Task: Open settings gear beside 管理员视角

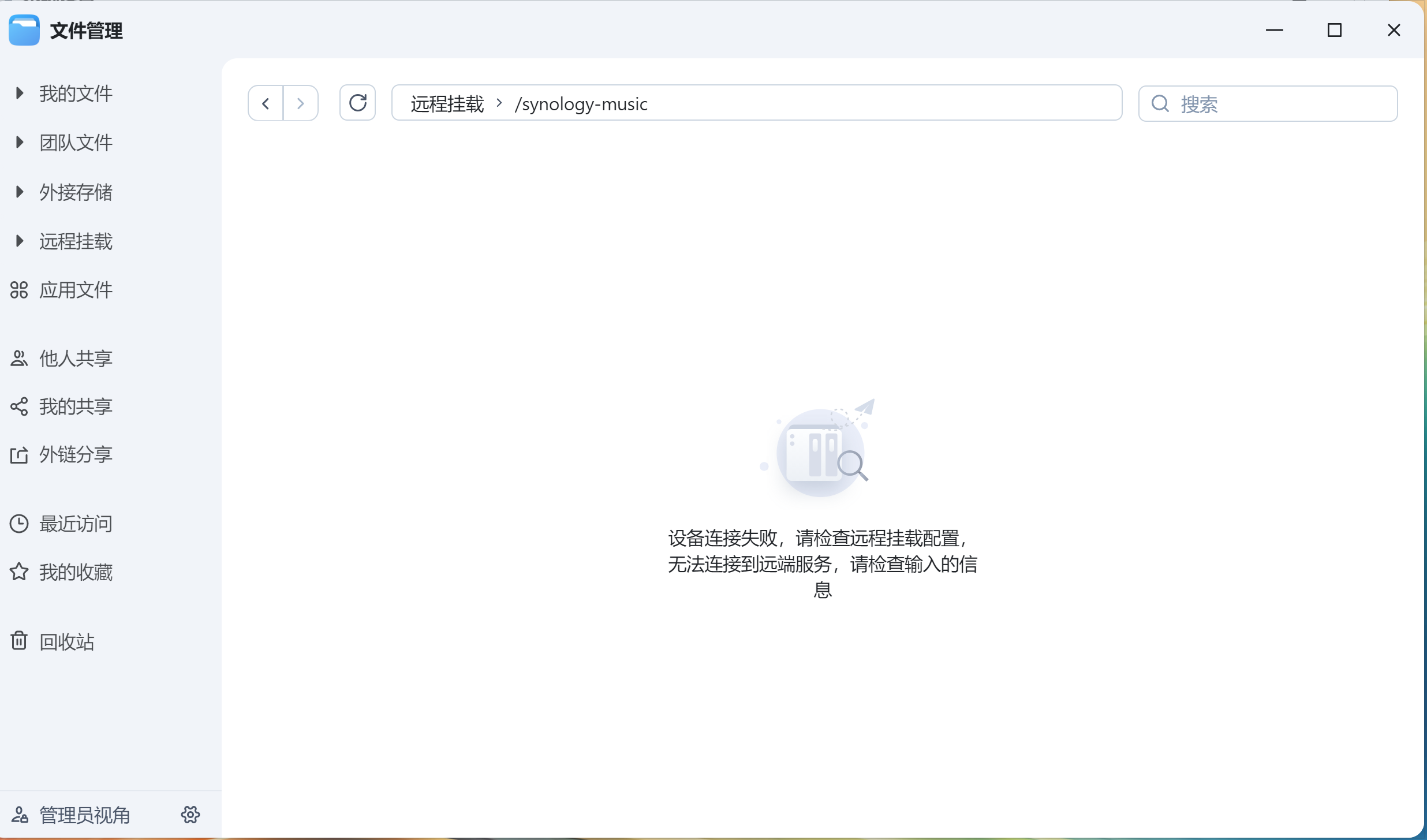Action: click(190, 815)
